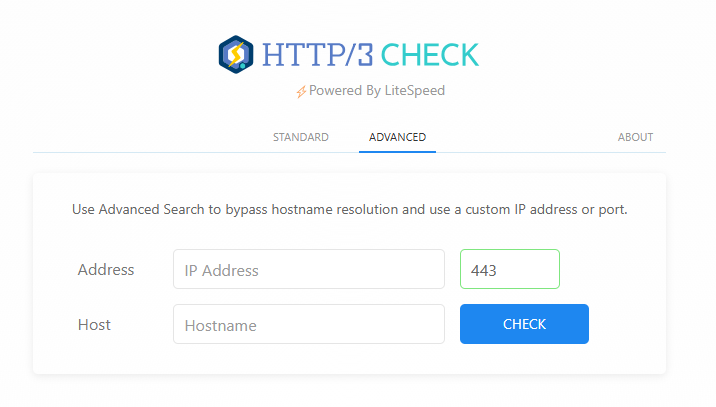
Task: Select the ADVANCED tab
Action: [397, 137]
